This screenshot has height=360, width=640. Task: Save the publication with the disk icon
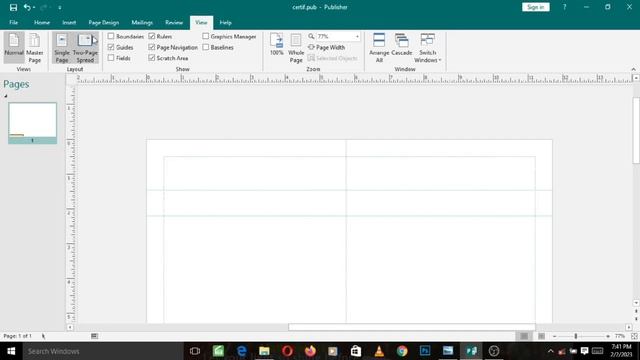(x=13, y=7)
